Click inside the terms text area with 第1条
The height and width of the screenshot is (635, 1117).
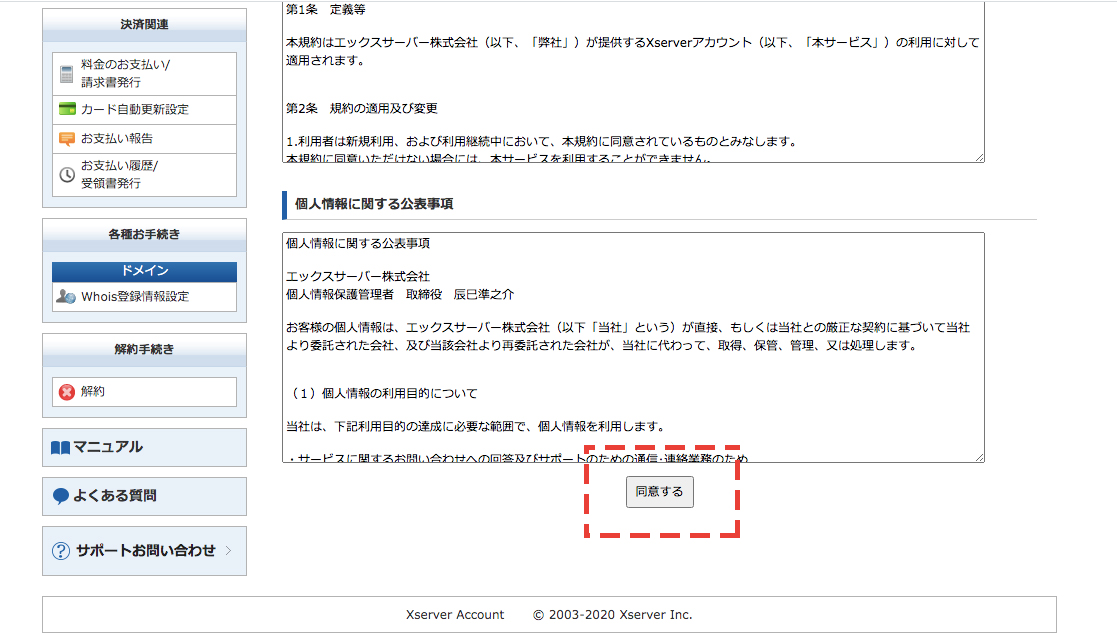tap(632, 80)
